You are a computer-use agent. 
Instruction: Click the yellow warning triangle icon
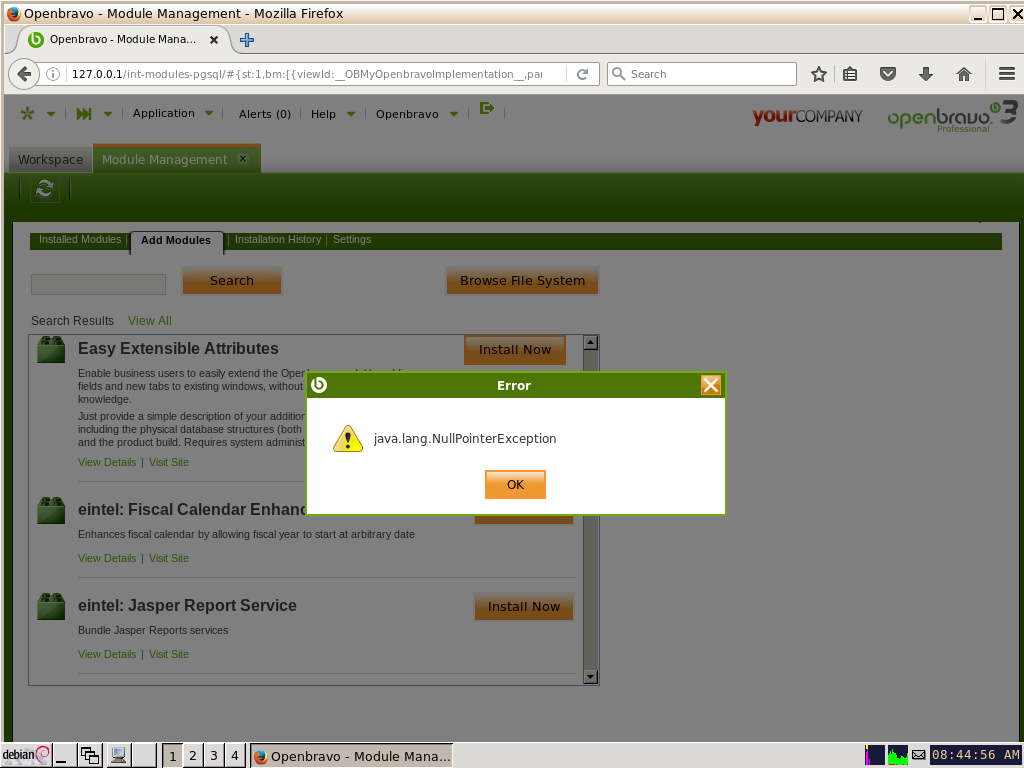[347, 438]
